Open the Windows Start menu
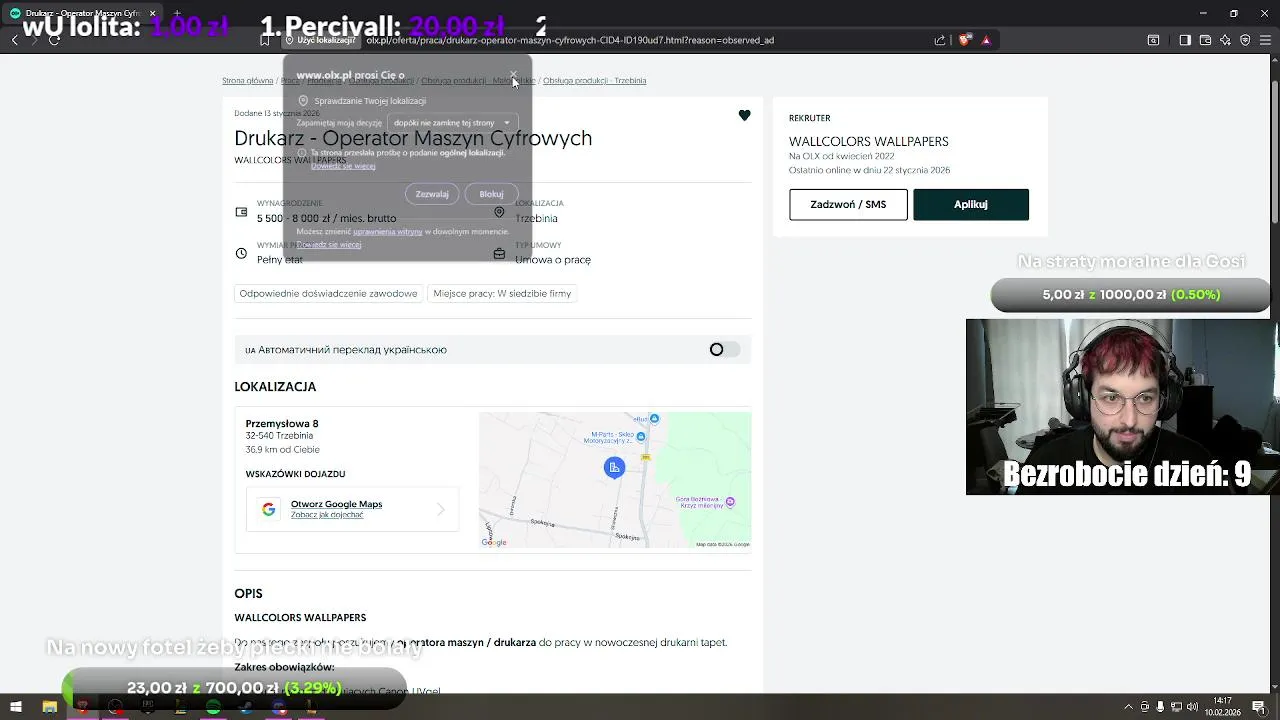This screenshot has width=1280, height=720. tap(16, 707)
